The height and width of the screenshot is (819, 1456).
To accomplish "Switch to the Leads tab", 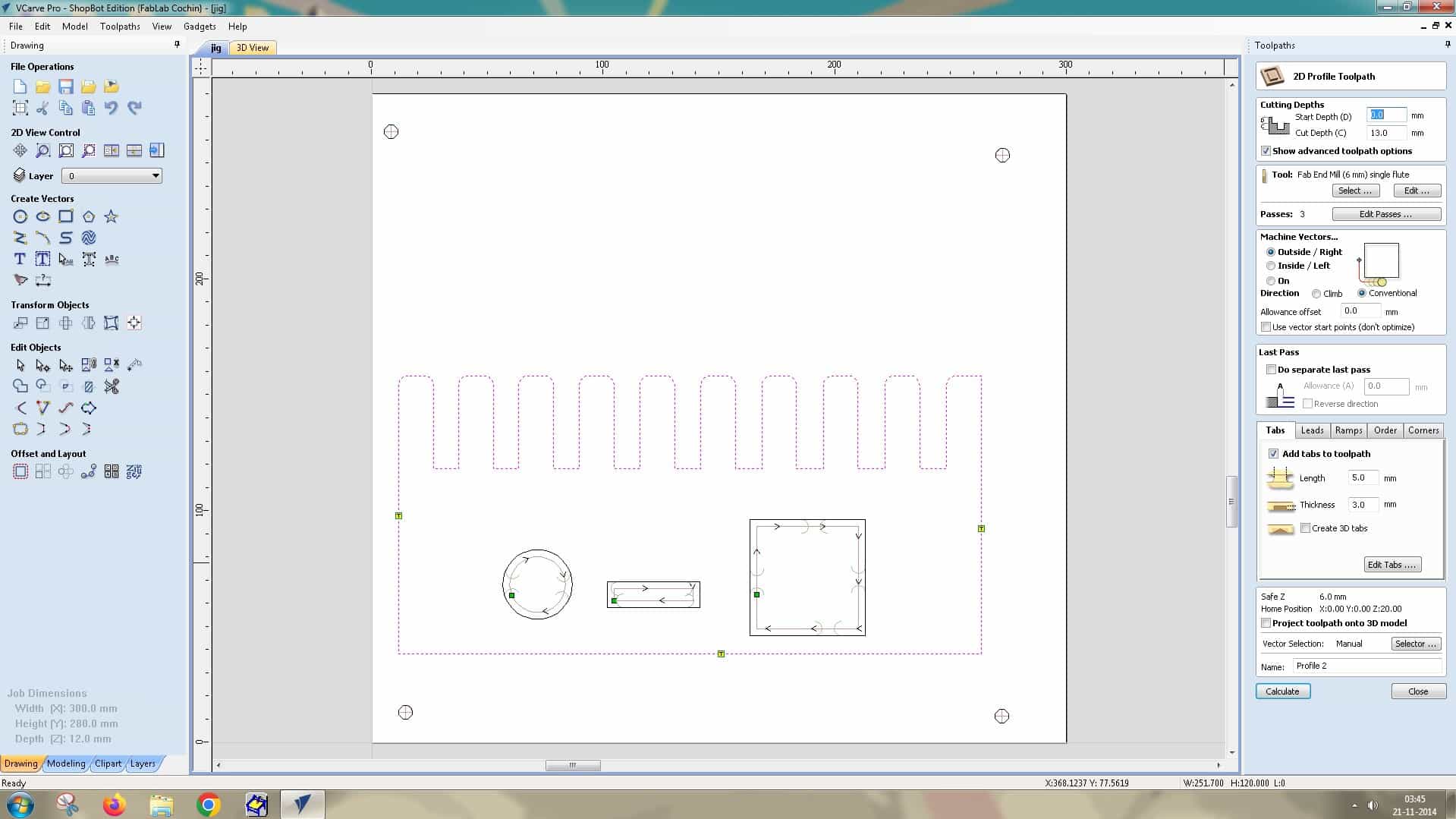I will 1312,430.
